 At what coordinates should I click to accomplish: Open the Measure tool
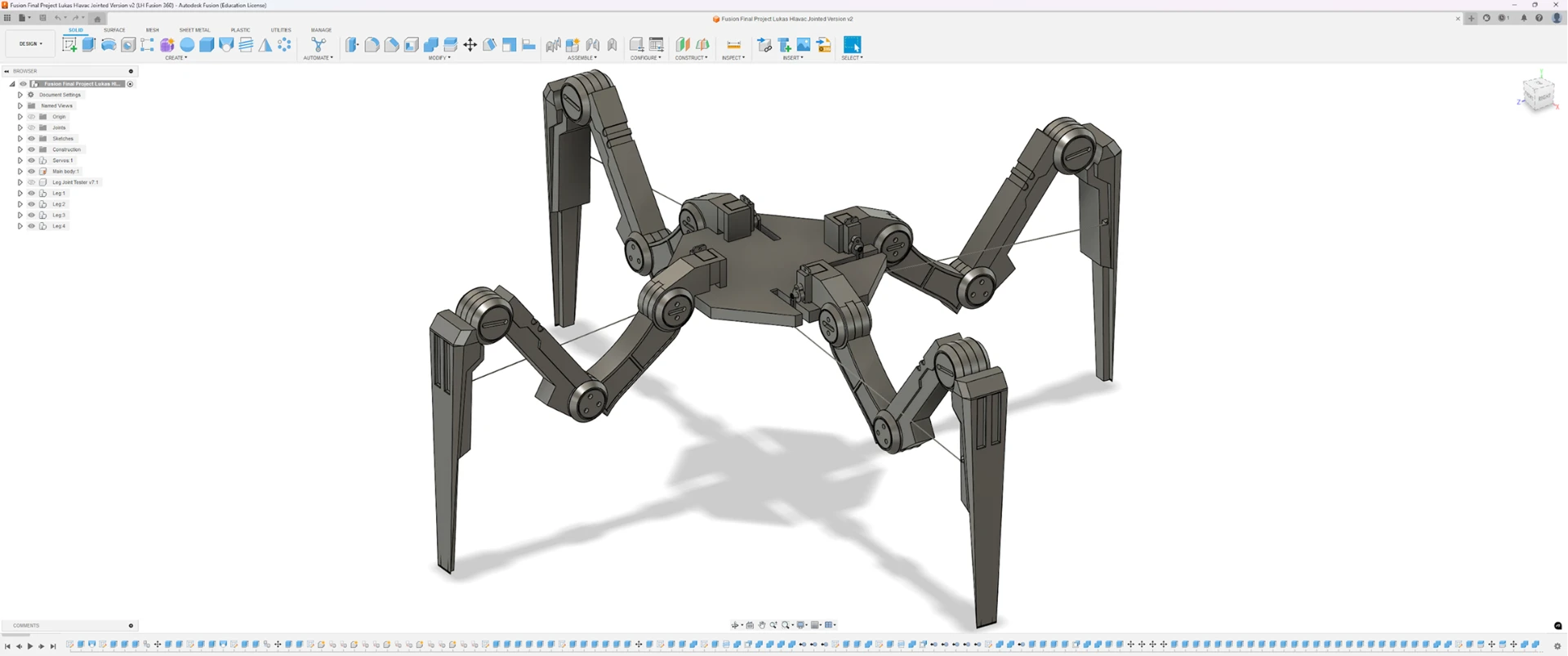(x=733, y=45)
